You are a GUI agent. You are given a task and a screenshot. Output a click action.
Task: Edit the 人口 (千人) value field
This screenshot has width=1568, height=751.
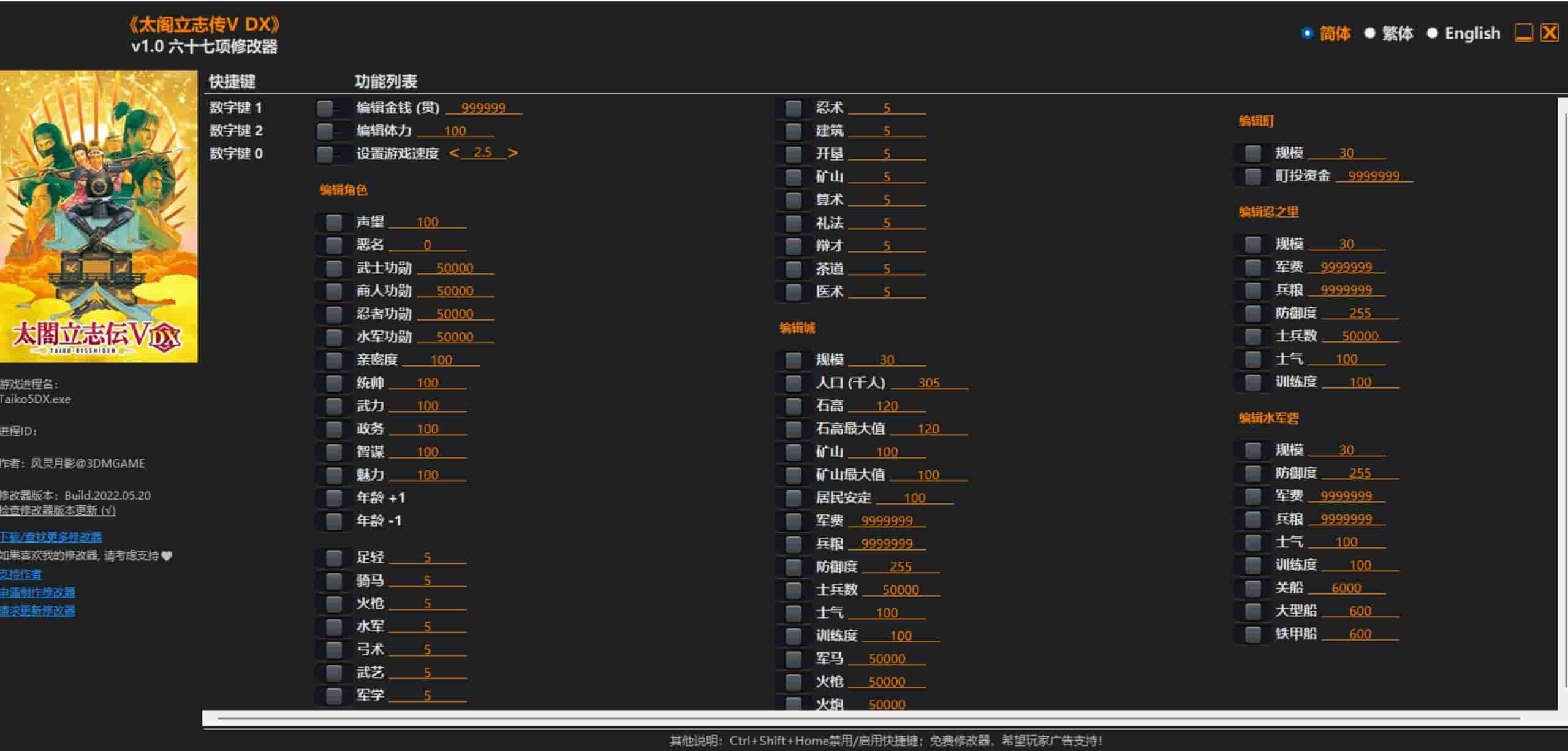click(928, 383)
